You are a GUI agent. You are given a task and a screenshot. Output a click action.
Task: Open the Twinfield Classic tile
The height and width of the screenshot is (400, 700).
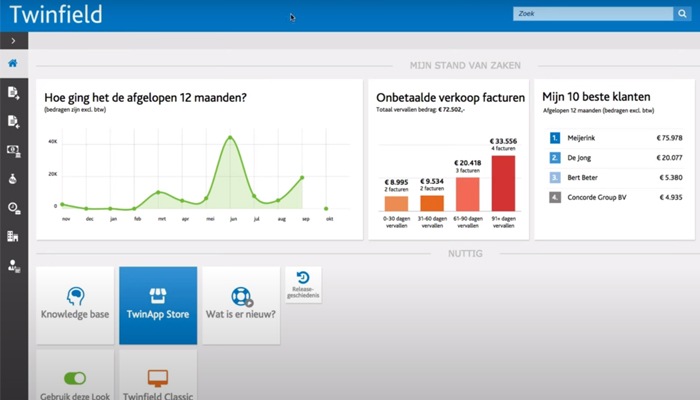tap(158, 375)
